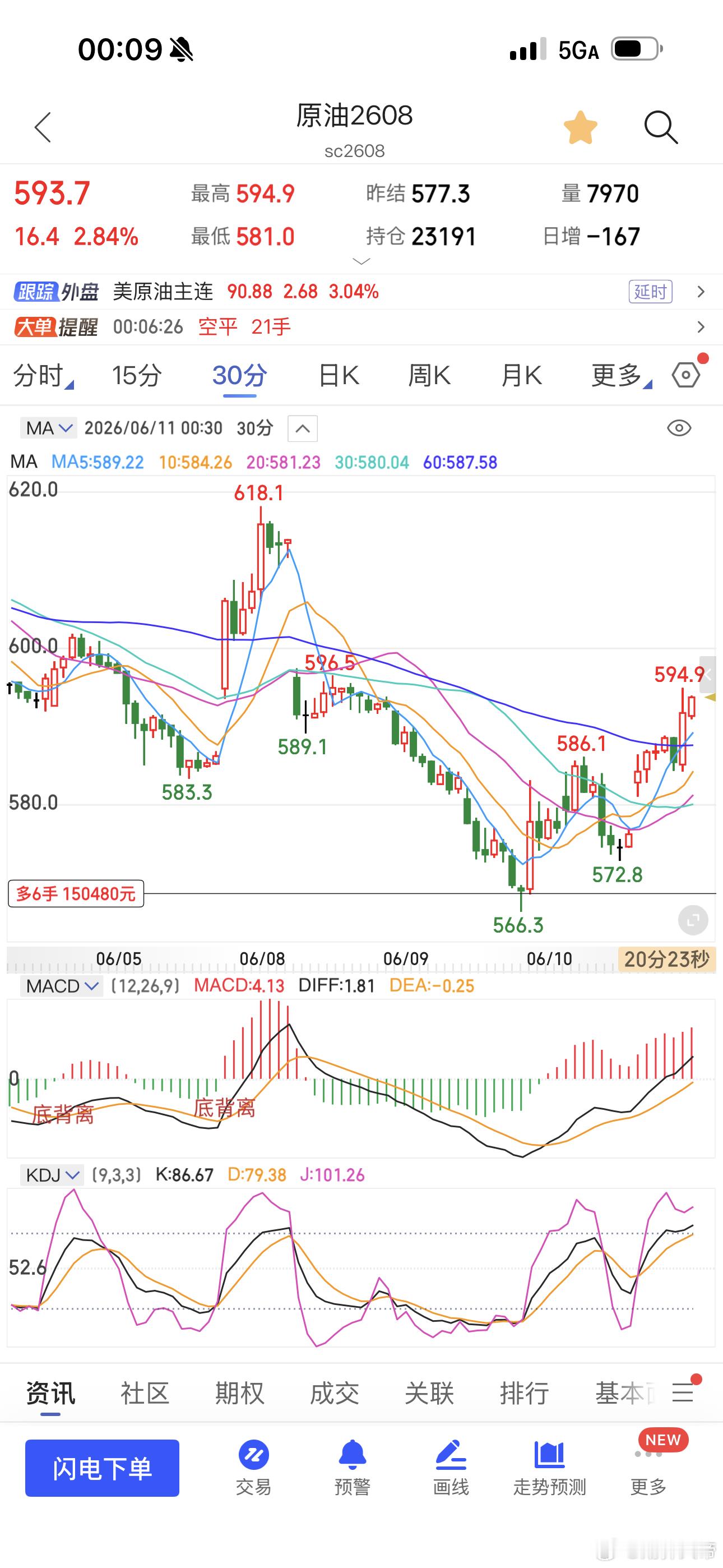Tap the 06/10 date on timeline
The height and width of the screenshot is (1568, 723).
550,960
